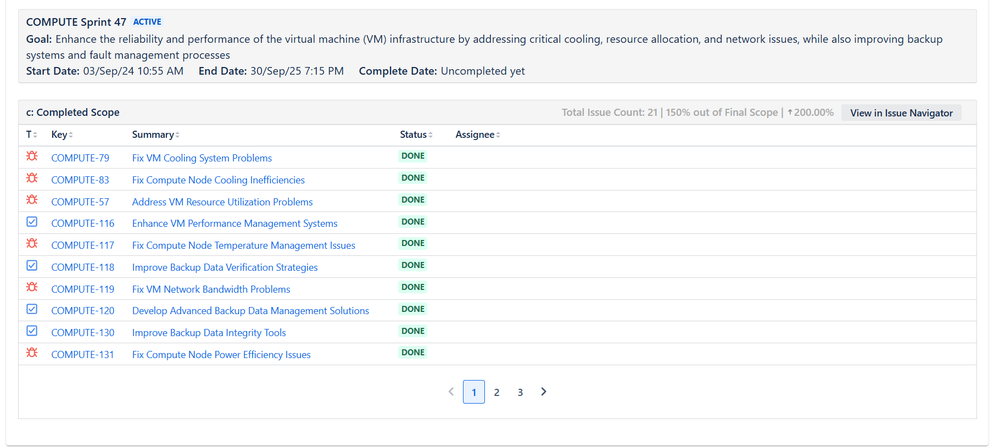Click the DONE status badge for COMPUTE-116
Image resolution: width=999 pixels, height=447 pixels.
click(x=413, y=222)
